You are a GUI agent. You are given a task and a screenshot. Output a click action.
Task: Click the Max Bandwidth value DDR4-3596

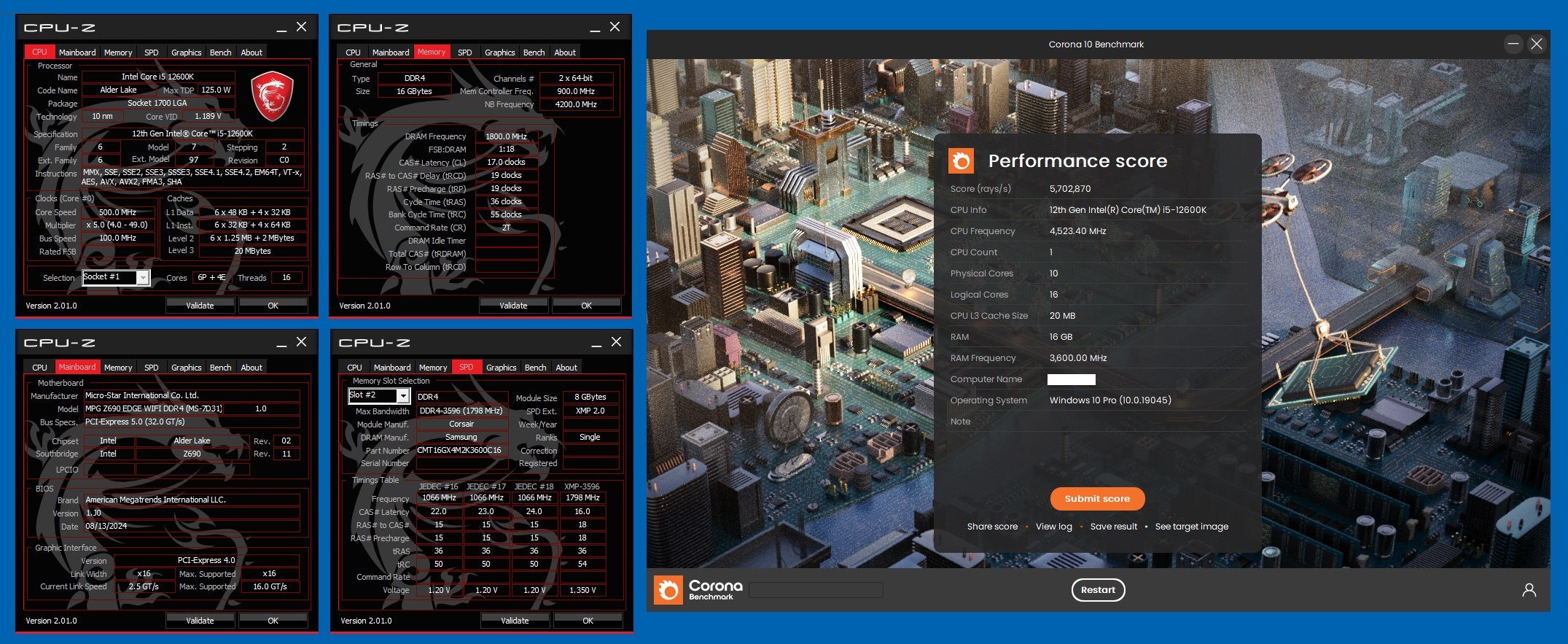pos(461,411)
